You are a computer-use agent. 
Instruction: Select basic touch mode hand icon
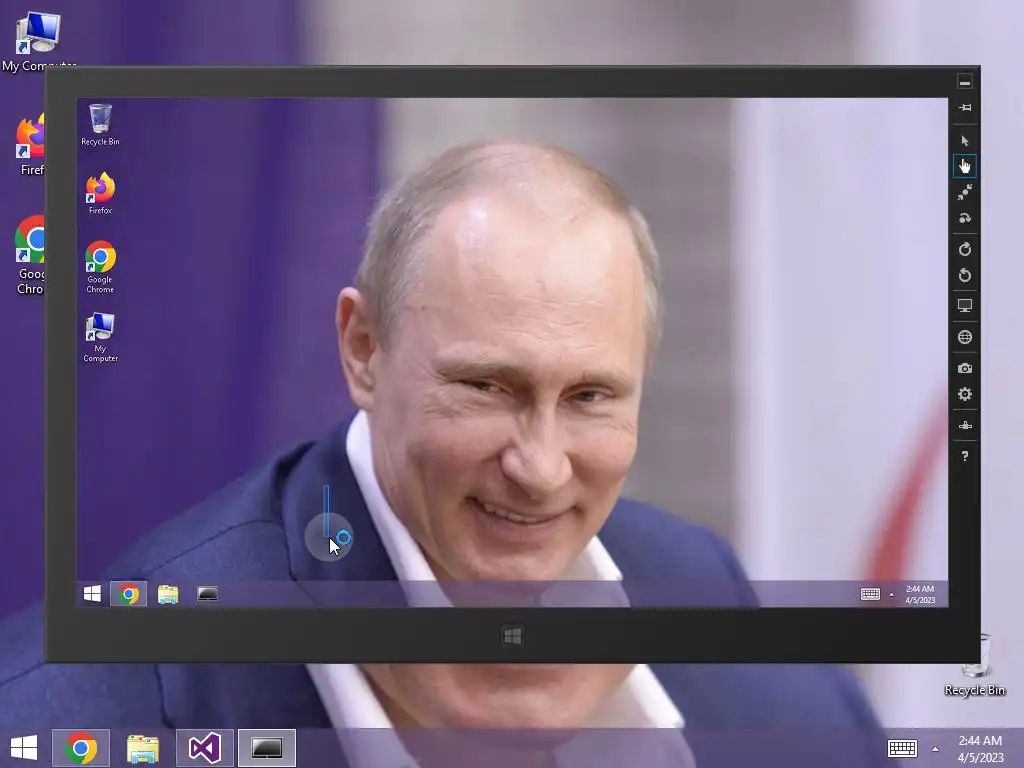[x=965, y=167]
